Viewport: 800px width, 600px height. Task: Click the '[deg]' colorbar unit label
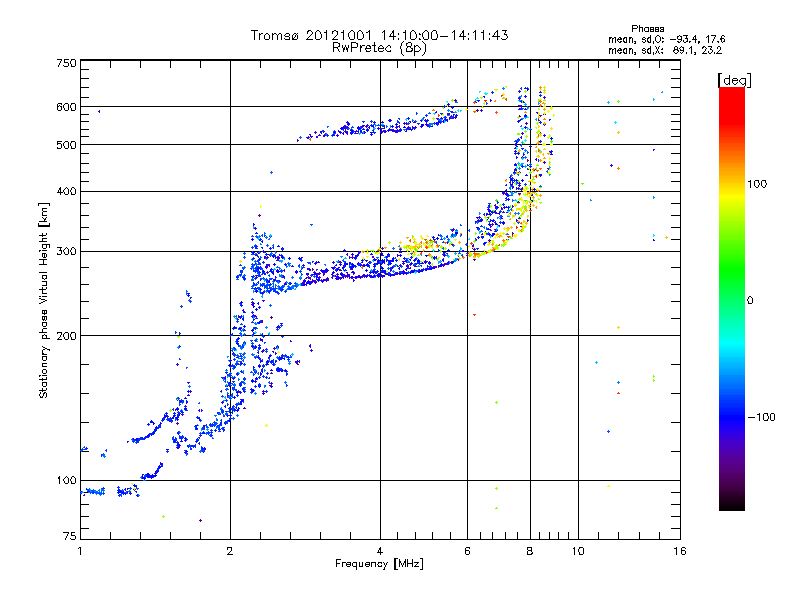tap(734, 80)
